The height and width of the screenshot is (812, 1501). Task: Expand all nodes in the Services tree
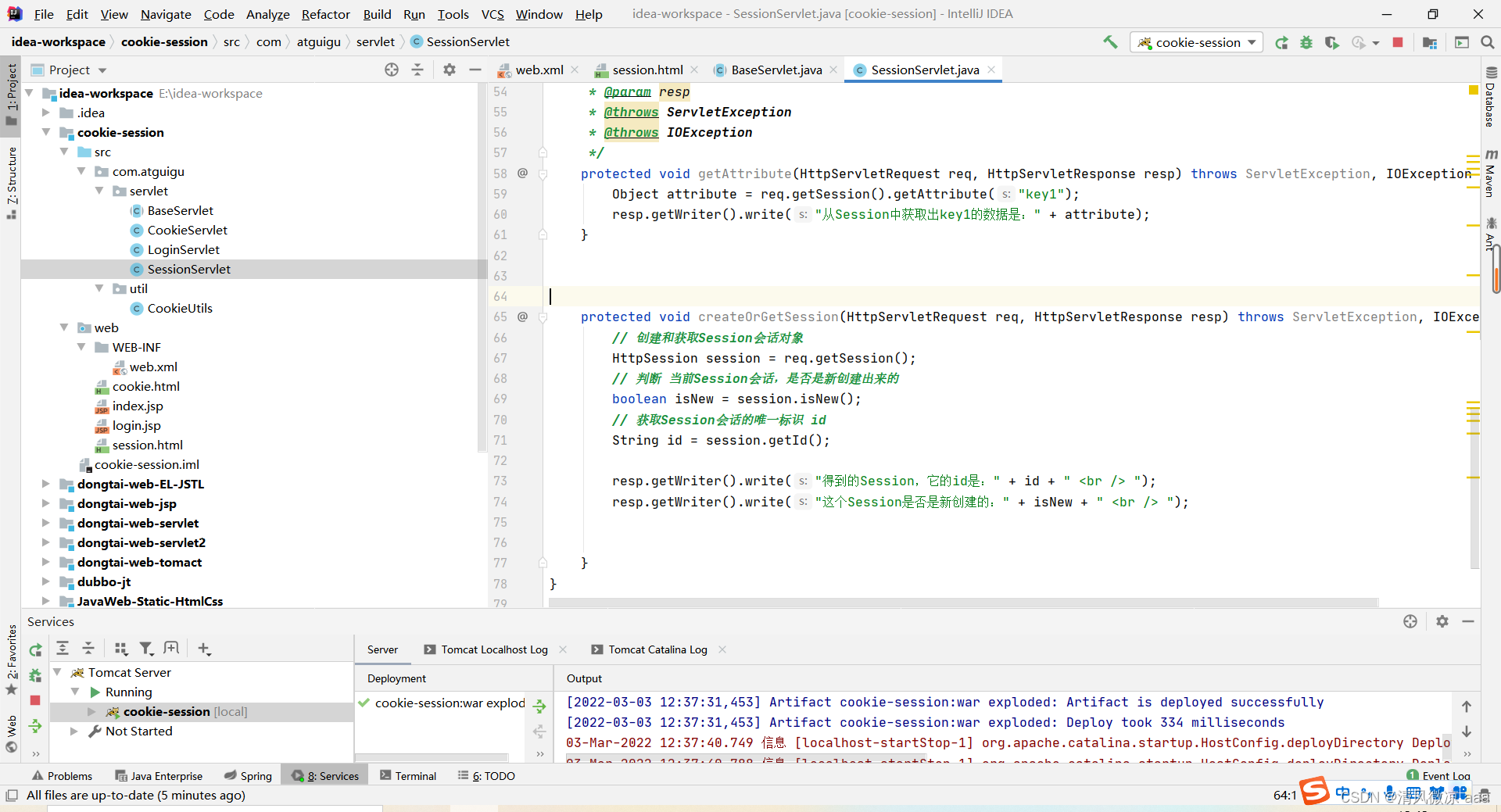(x=63, y=648)
